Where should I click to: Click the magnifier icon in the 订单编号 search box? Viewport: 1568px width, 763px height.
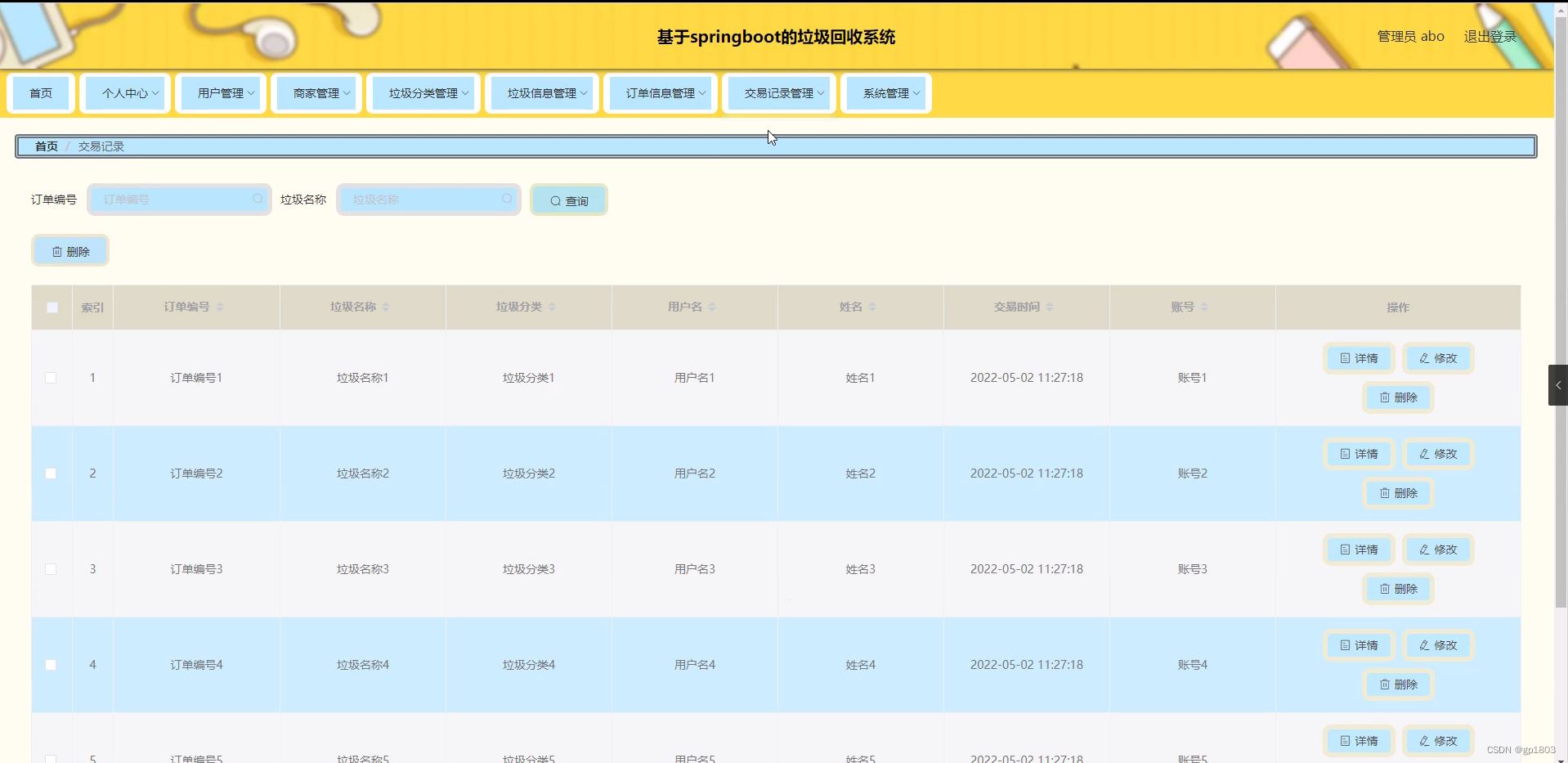click(x=258, y=199)
